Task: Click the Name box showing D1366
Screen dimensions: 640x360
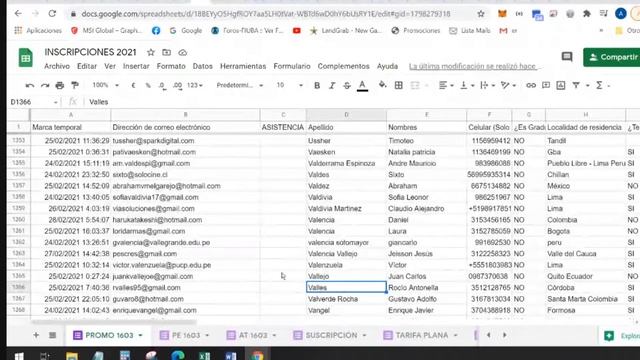Action: click(33, 102)
